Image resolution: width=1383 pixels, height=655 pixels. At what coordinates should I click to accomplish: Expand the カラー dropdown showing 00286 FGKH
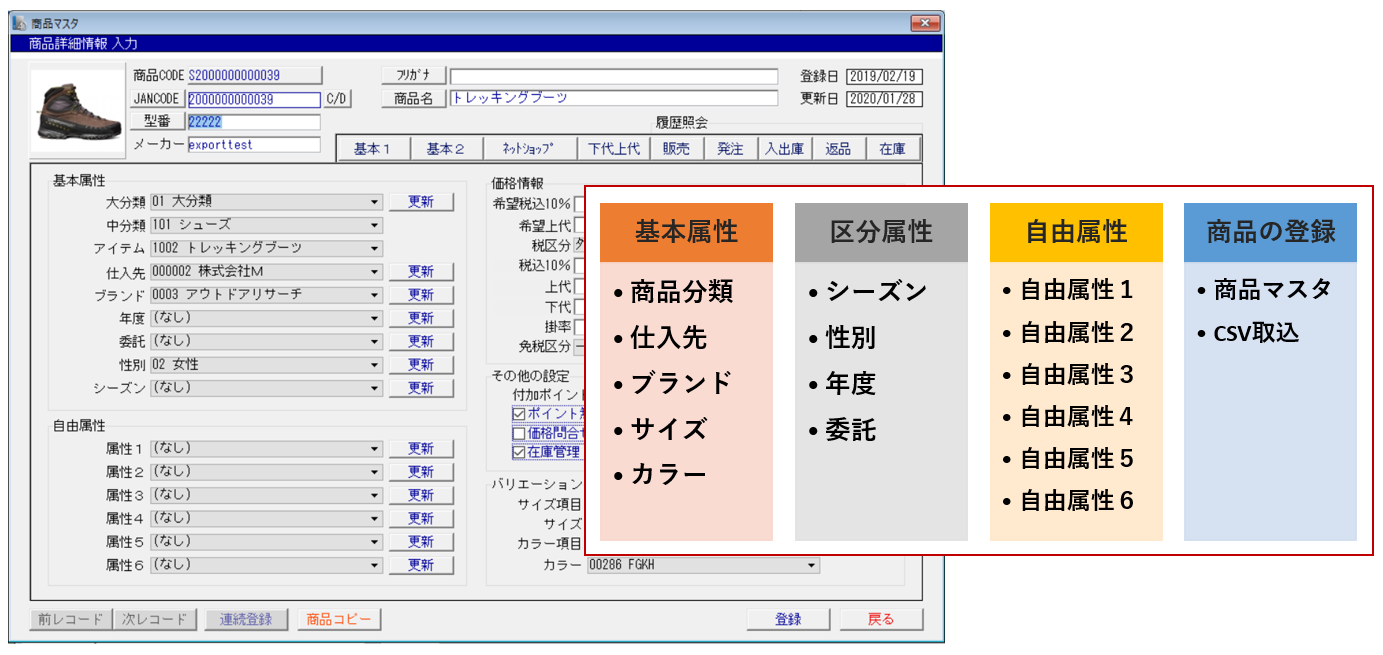(x=809, y=564)
